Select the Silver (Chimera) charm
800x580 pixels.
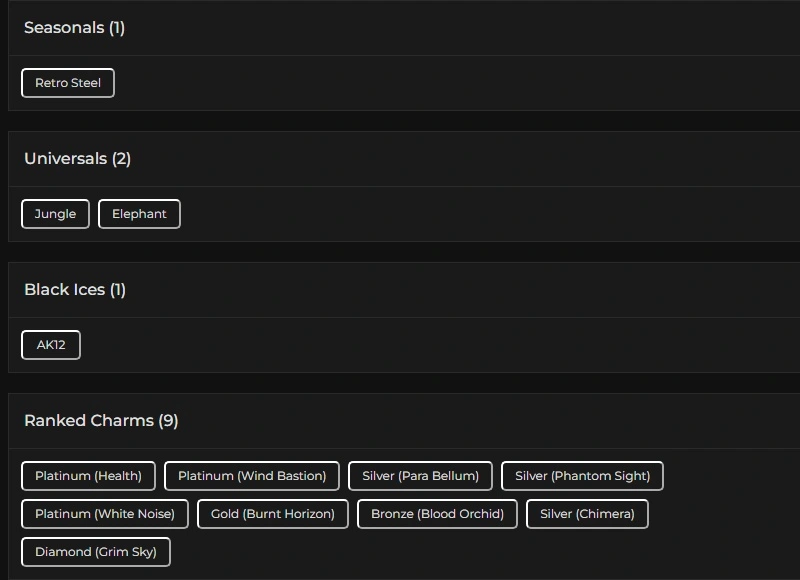click(587, 514)
